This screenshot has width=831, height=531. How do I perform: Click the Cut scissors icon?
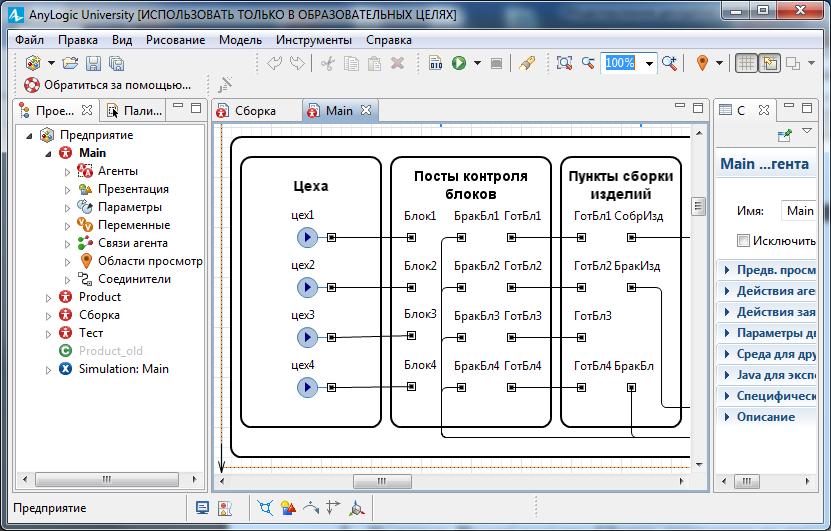[x=328, y=64]
